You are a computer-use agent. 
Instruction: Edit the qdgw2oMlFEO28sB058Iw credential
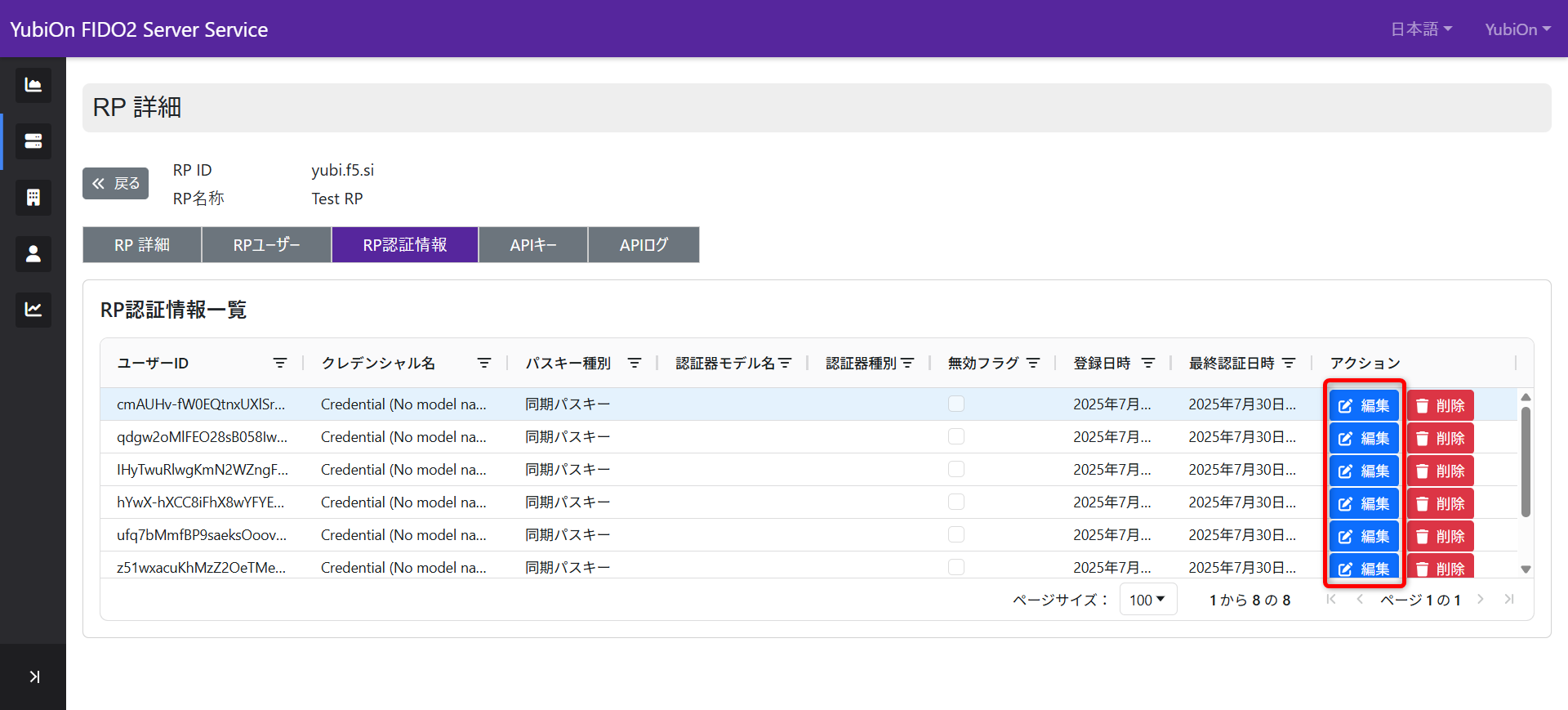(1364, 438)
